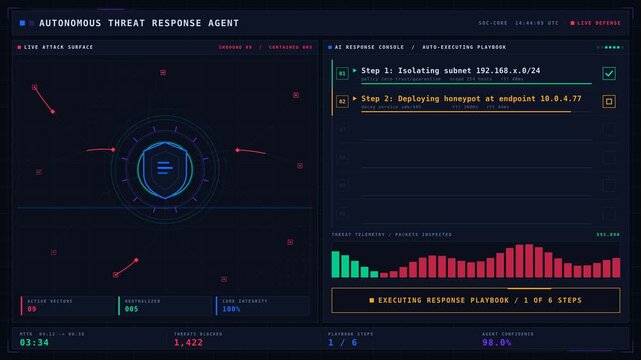The height and width of the screenshot is (360, 641).
Task: Click red marker beside LIVE ATTACK SURFACE
Action: [19, 47]
